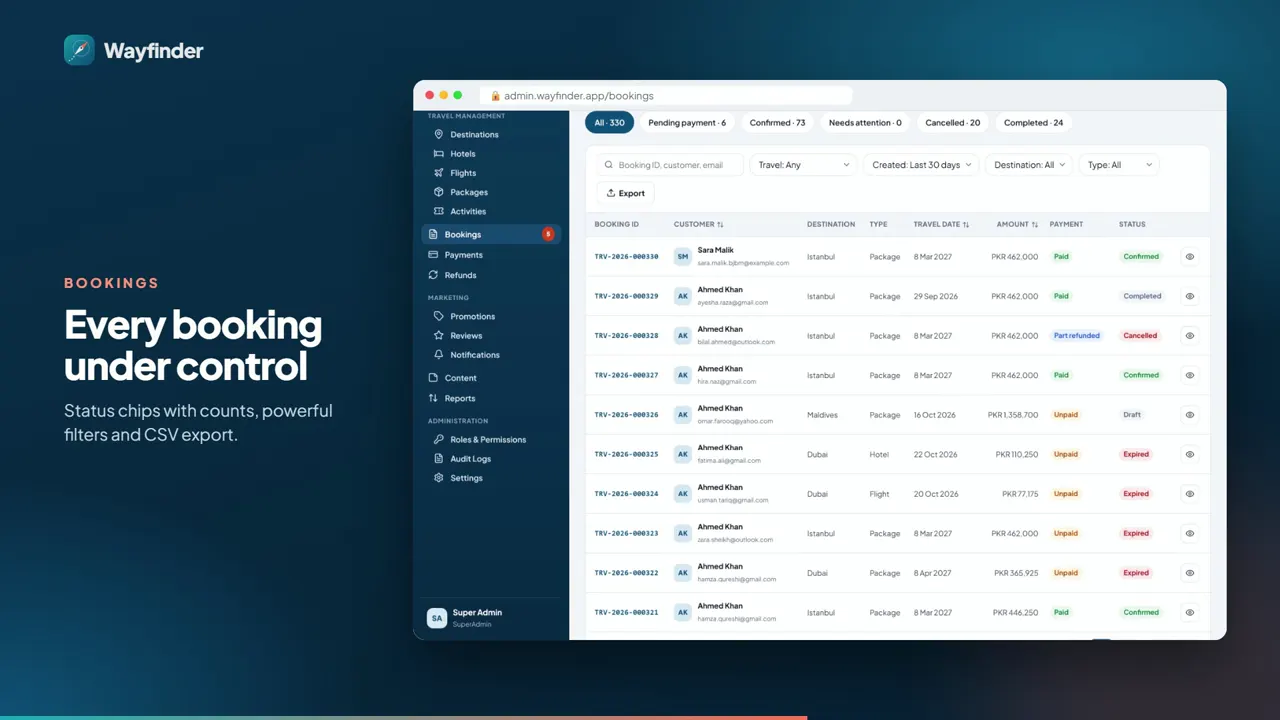Sort by the Customer column header
Screen dimensions: 1280x720
(x=698, y=224)
